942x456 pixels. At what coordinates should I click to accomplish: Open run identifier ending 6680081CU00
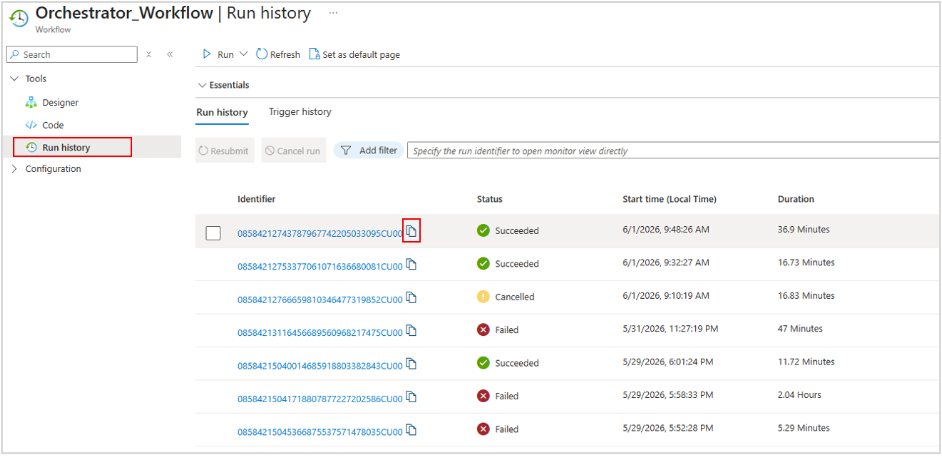320,267
